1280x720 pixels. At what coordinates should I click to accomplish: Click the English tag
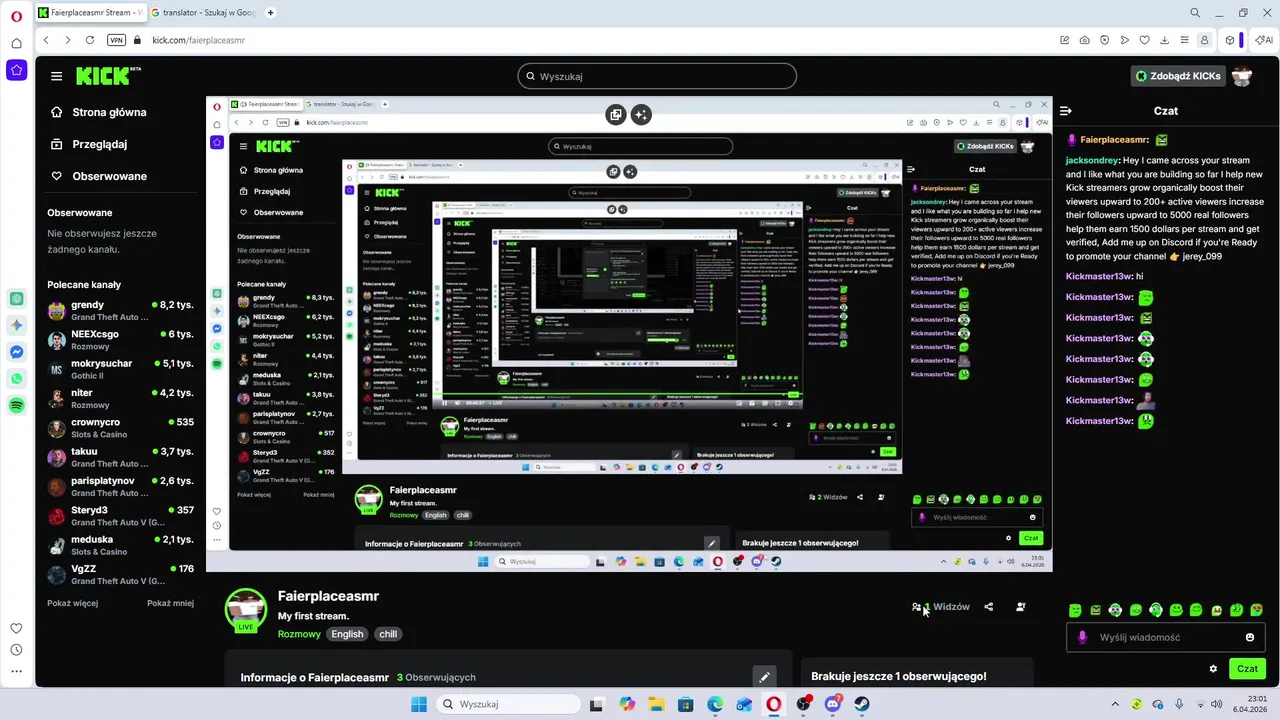coord(347,634)
